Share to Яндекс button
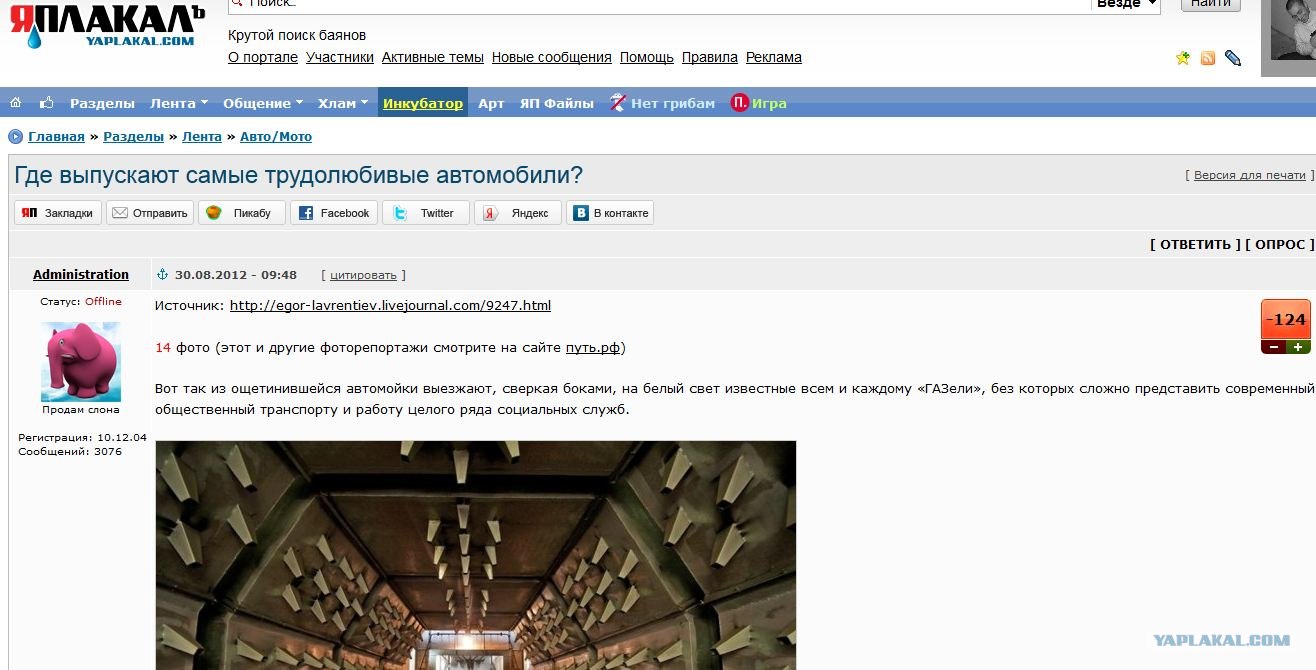 [518, 213]
